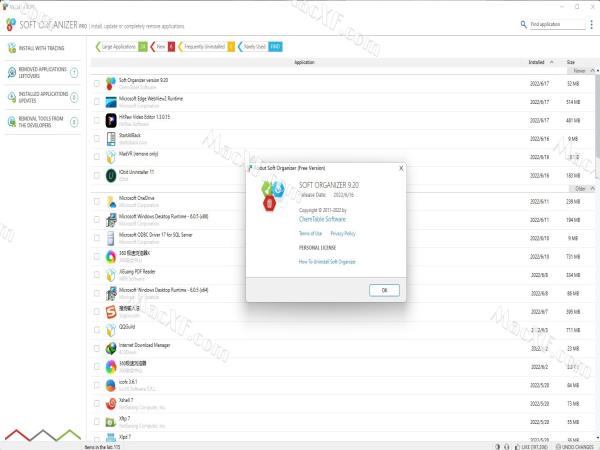Viewport: 600px width, 450px height.
Task: Select the Microsoft Edge WebView2 Runtime icon
Action: pos(111,102)
